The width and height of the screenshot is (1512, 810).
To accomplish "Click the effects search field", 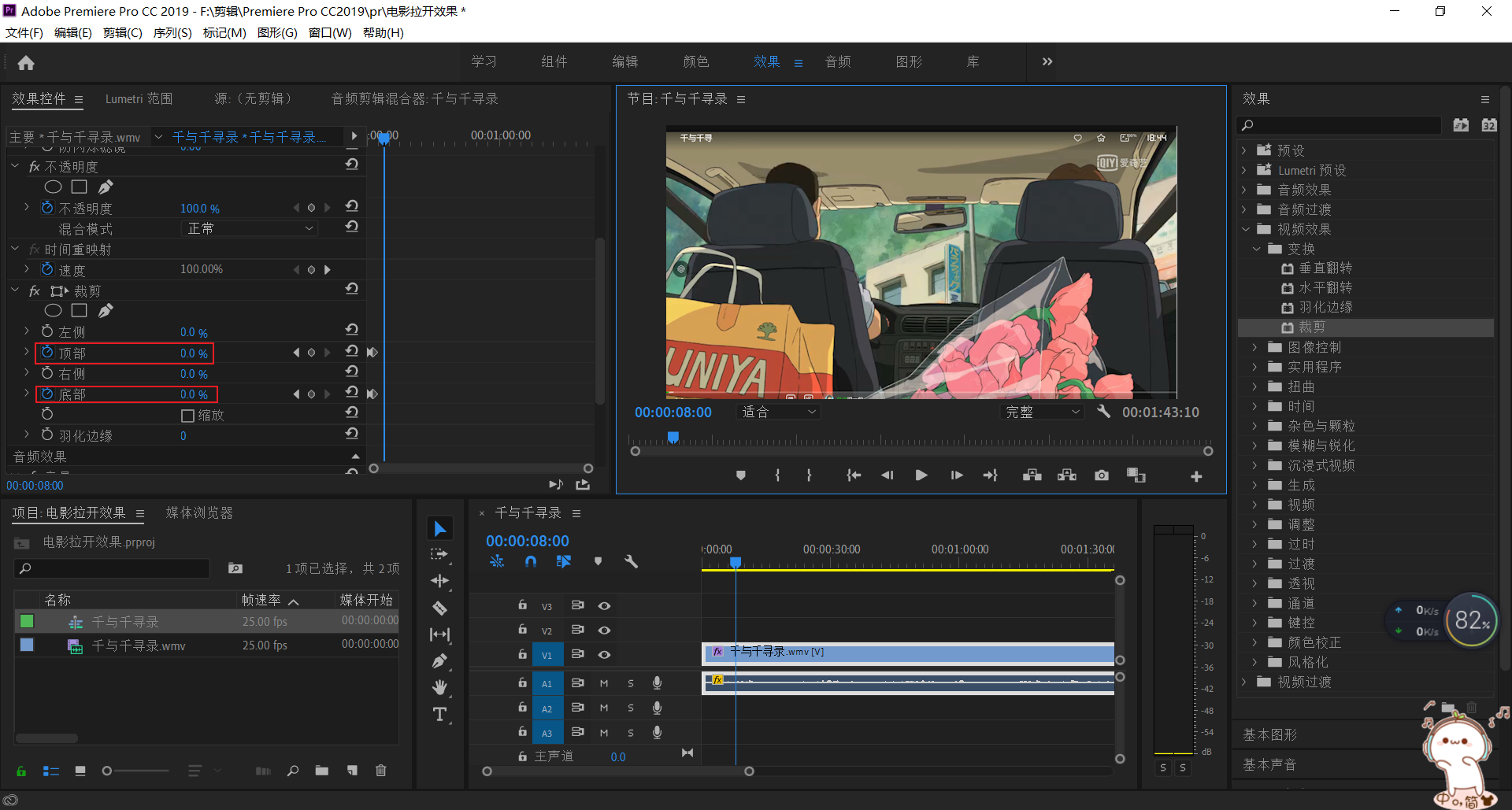I will [1339, 125].
